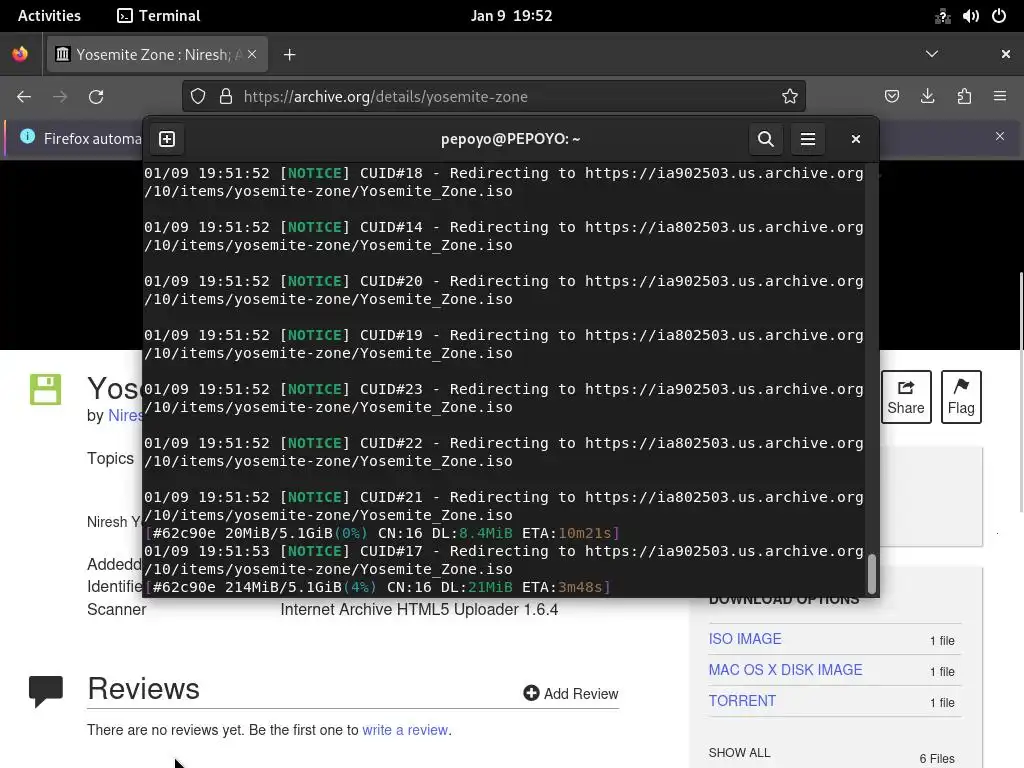1024x768 pixels.
Task: Close the pepoyo@PEPOYO terminal window
Action: click(856, 139)
